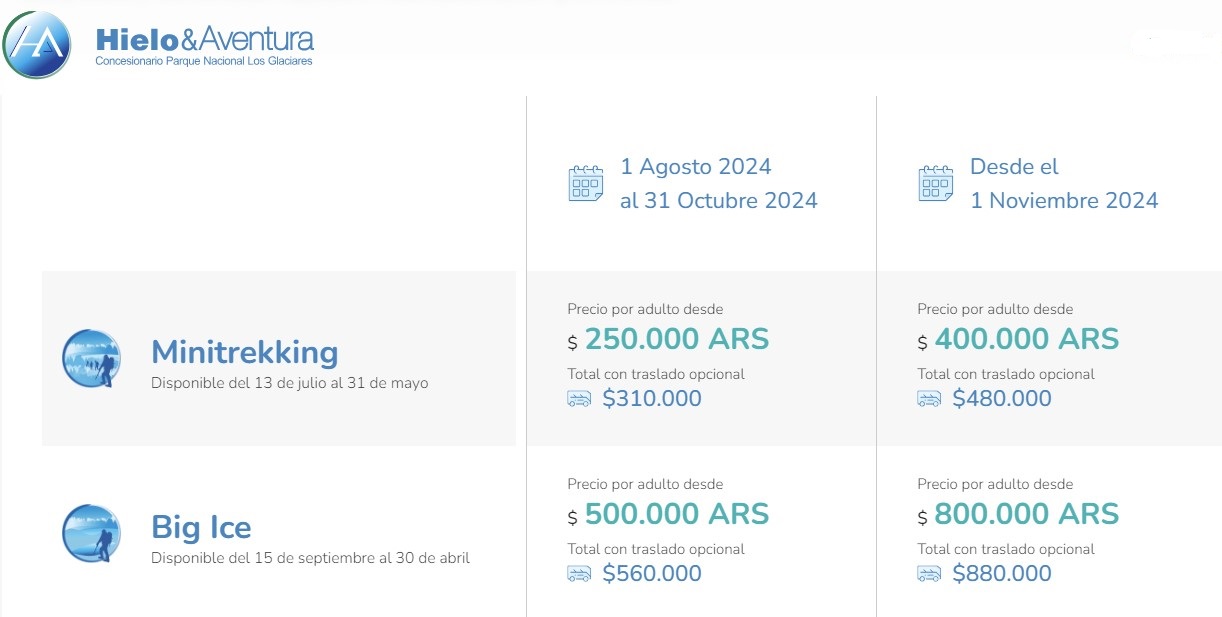Click the calendar icon for 1 Noviembre 2024
This screenshot has height=617, width=1222.
pos(936,184)
